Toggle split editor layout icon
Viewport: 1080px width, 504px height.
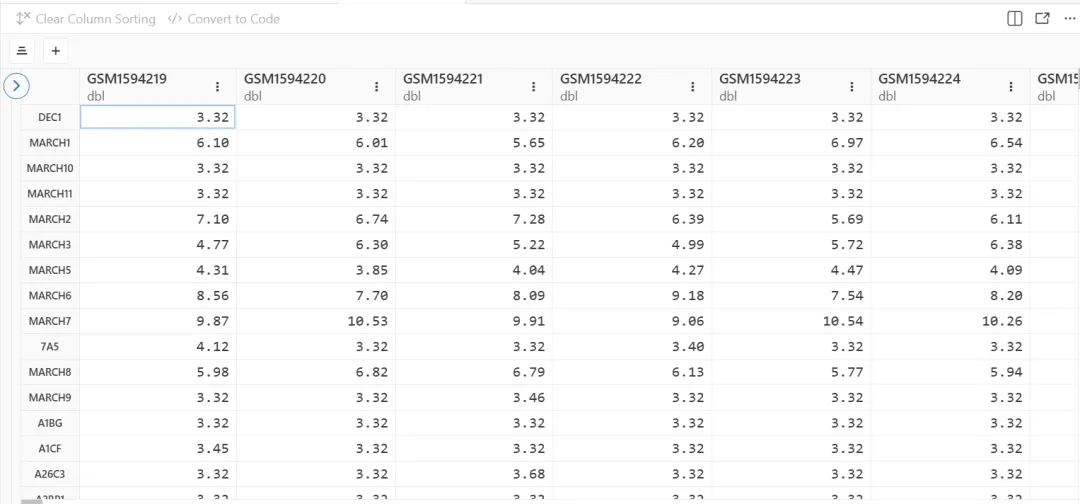(x=1015, y=19)
